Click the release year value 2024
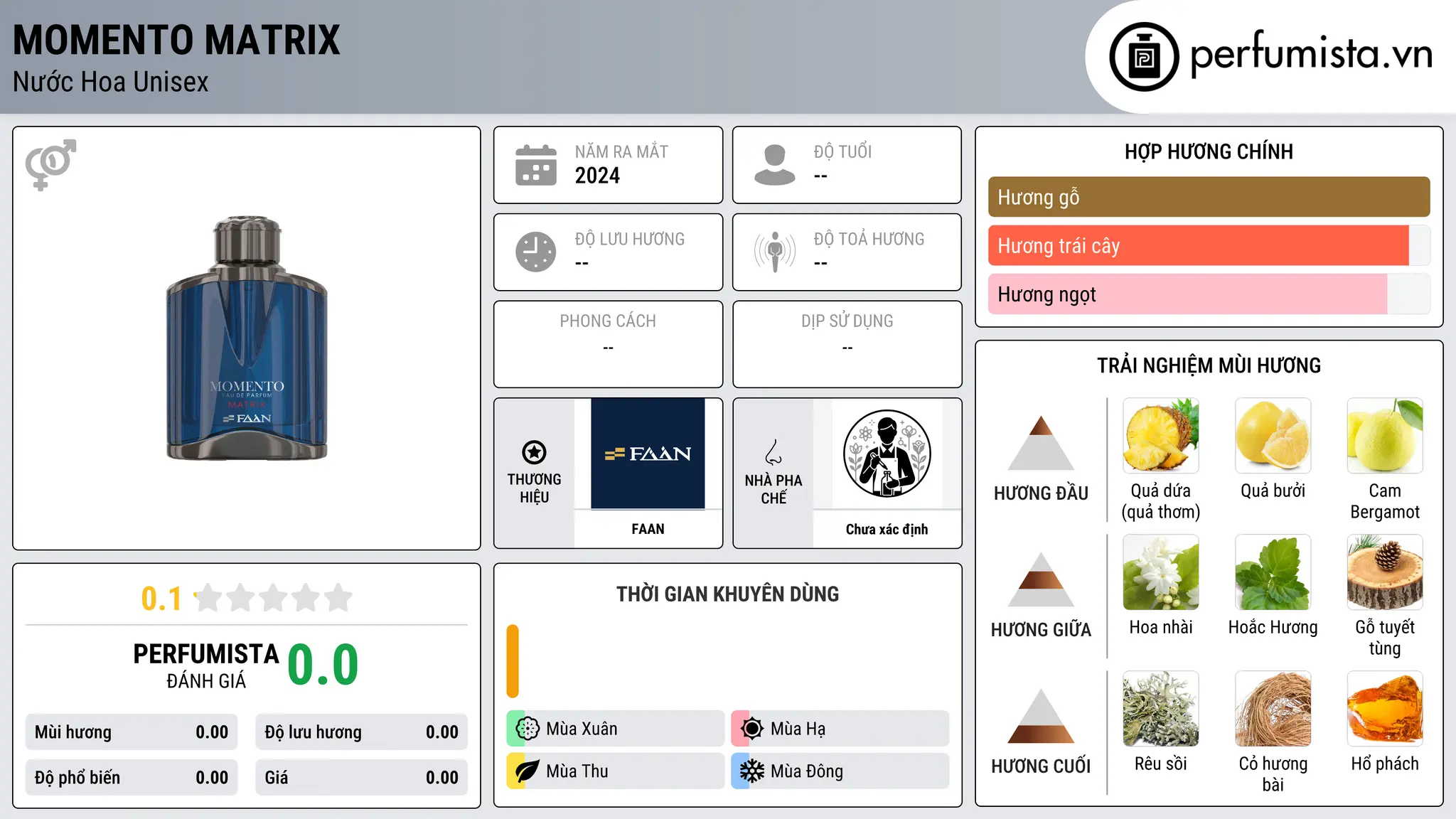1456x819 pixels. (x=597, y=176)
